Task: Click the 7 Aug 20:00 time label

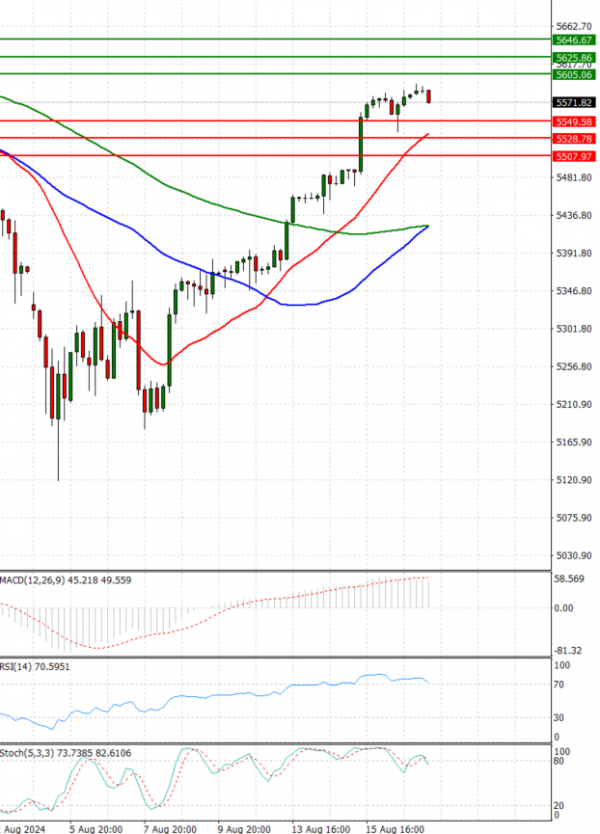Action: click(170, 829)
